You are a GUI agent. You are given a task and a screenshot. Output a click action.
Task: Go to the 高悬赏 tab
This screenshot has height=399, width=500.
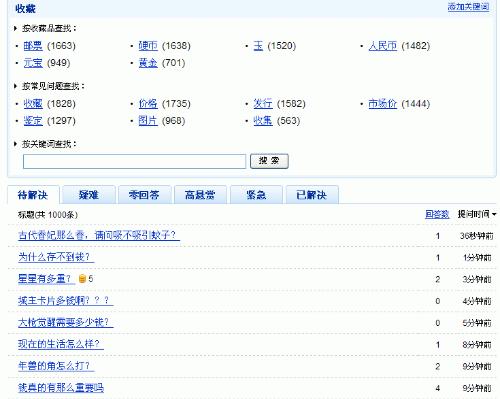point(200,195)
